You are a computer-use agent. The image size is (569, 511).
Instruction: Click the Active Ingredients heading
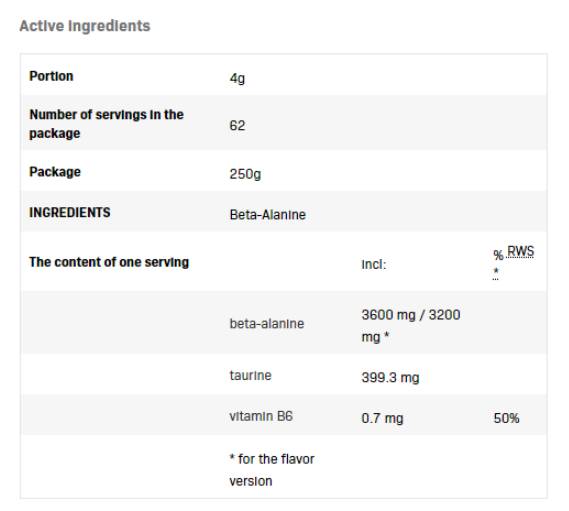(85, 26)
